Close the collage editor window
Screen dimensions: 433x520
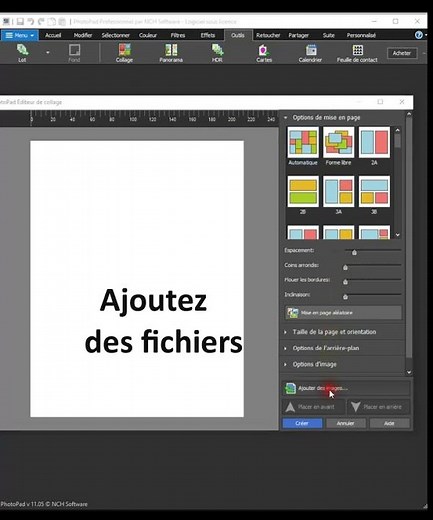(402, 102)
